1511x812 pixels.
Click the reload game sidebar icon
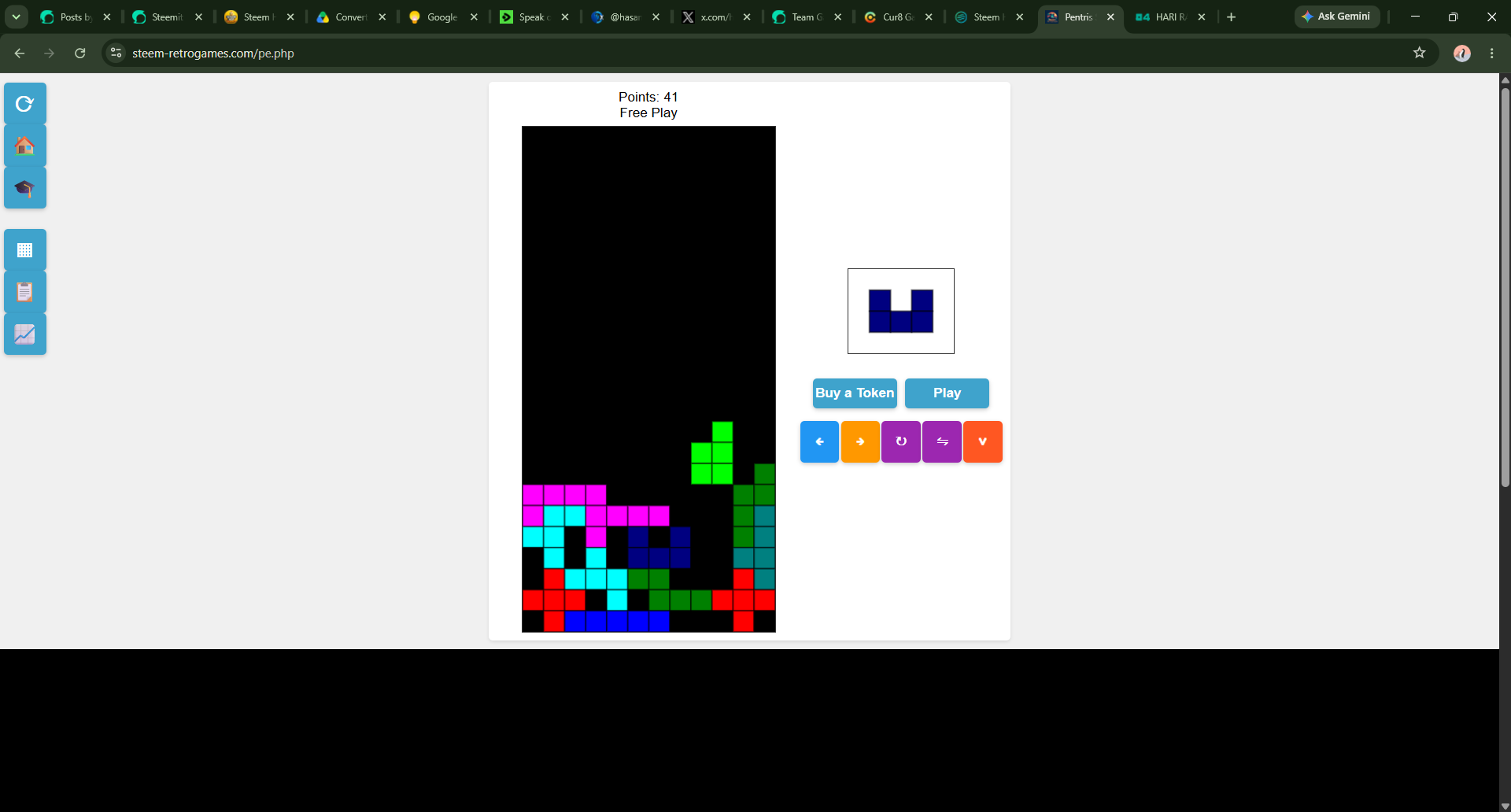point(25,104)
